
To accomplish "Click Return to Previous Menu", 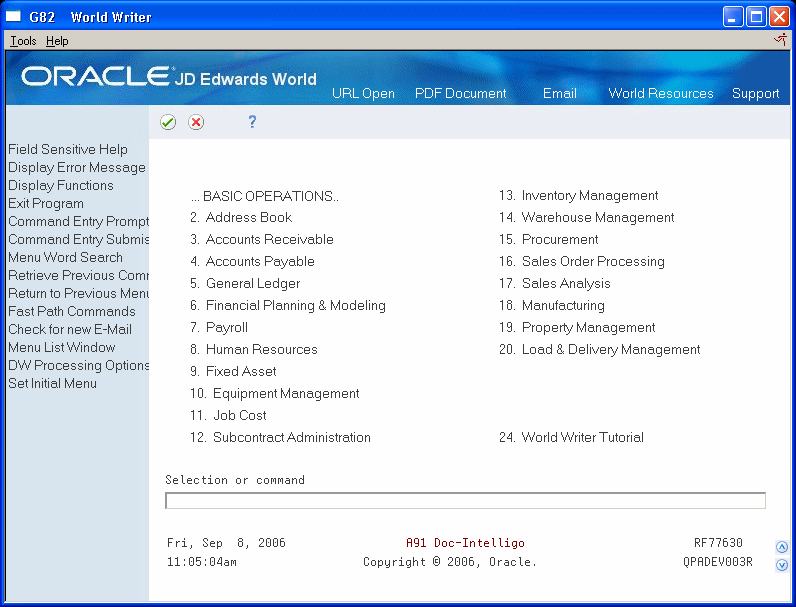I will pos(78,293).
